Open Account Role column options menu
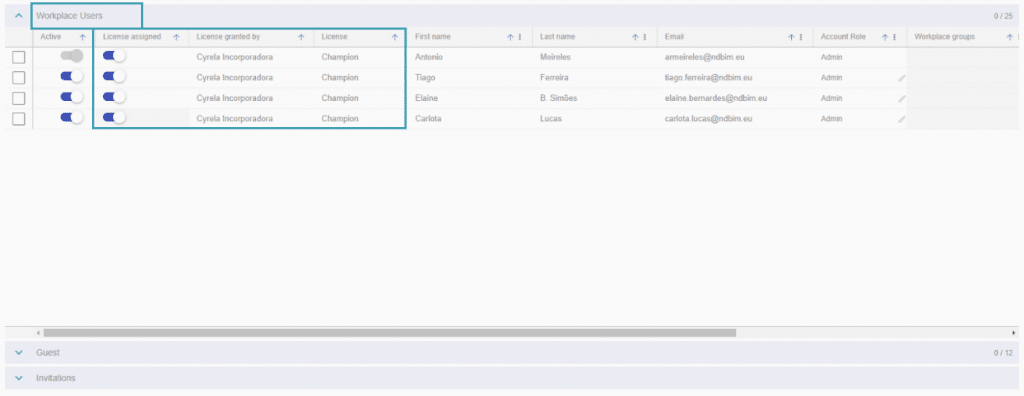The width and height of the screenshot is (1024, 396). pos(894,37)
